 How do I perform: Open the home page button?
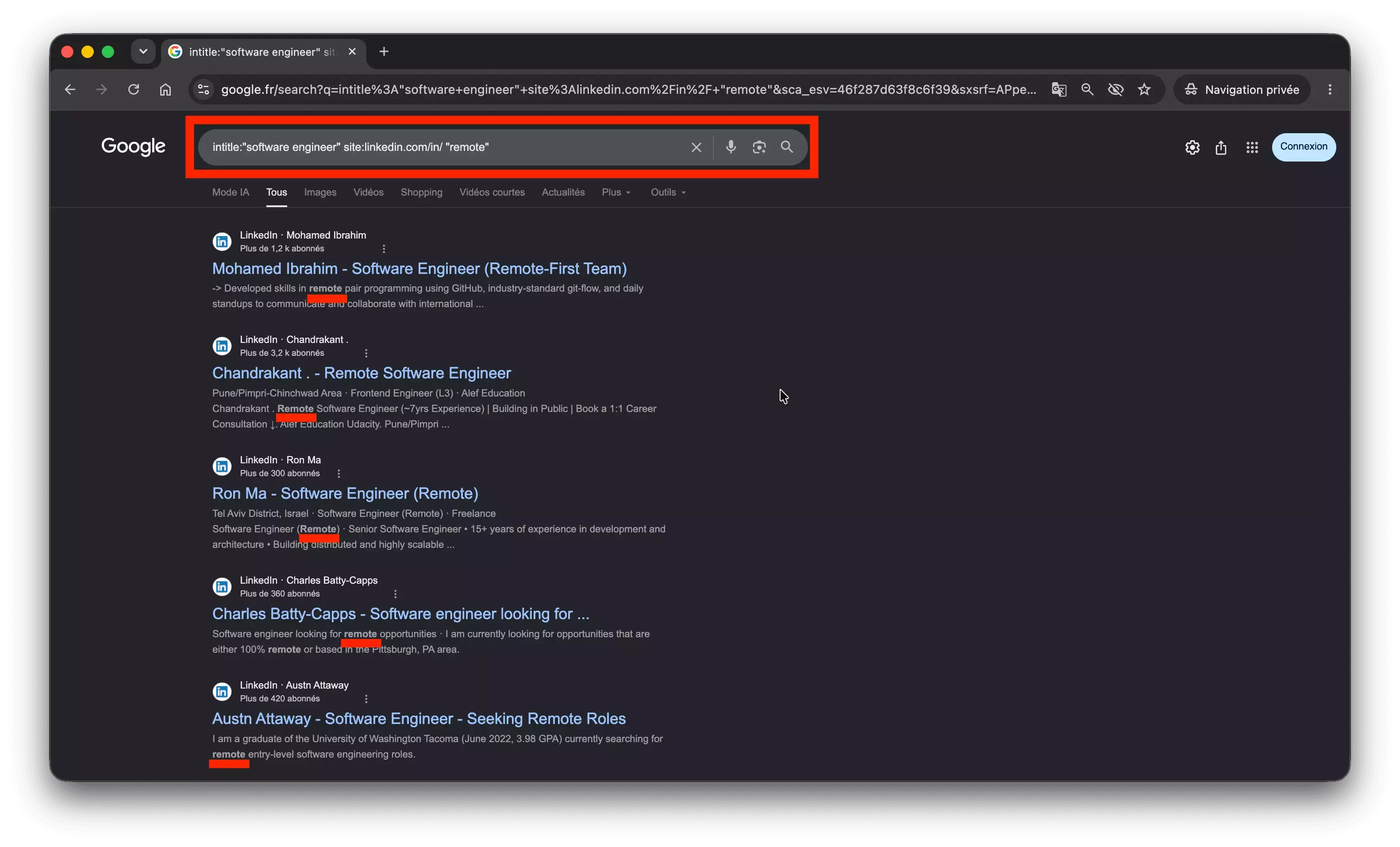pos(165,90)
